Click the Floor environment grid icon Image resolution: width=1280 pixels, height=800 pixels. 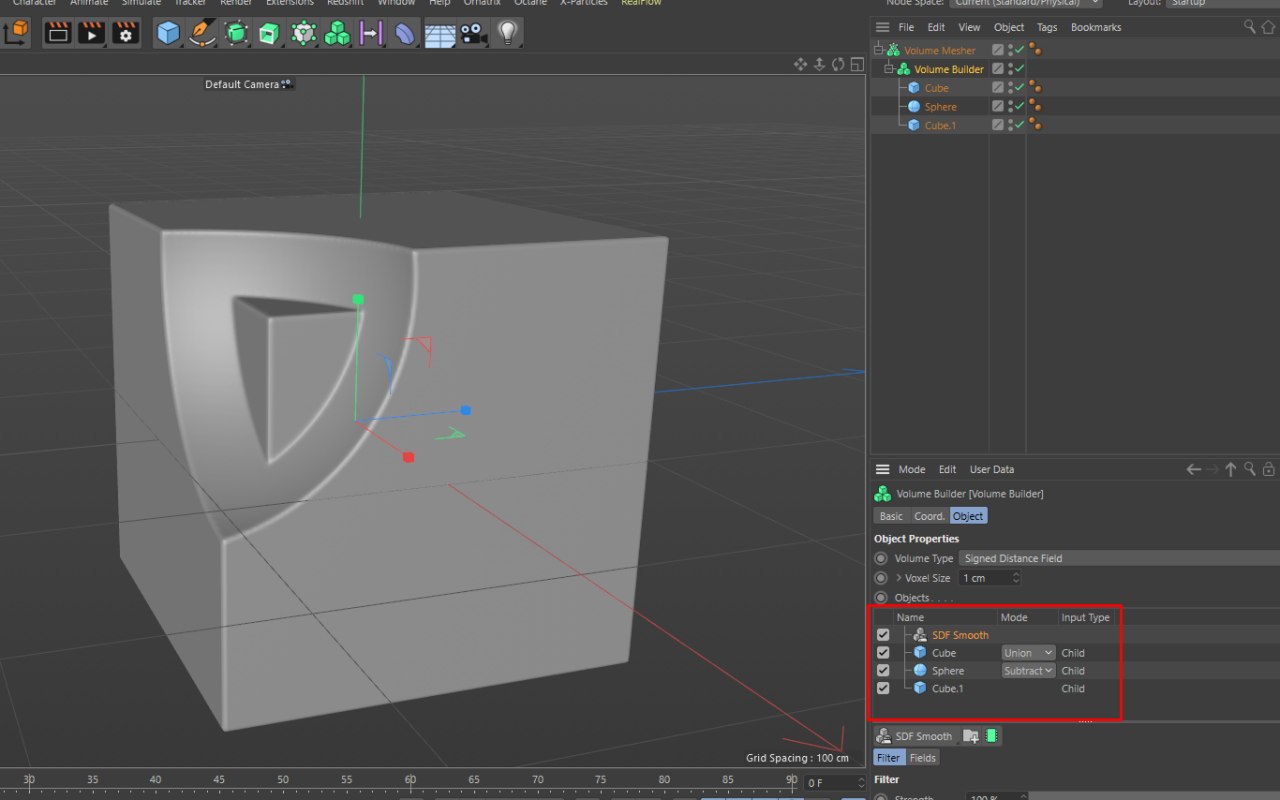[x=440, y=33]
